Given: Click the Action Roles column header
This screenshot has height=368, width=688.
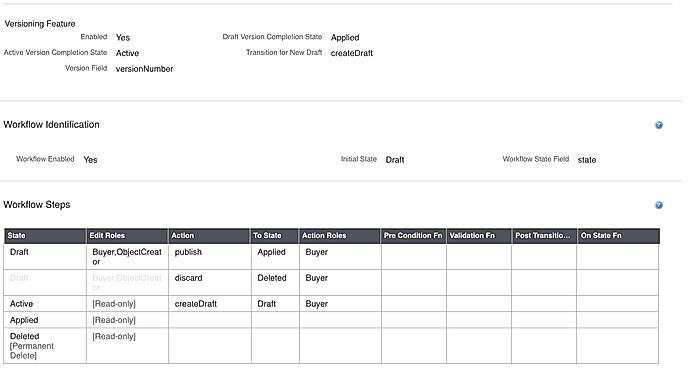Looking at the screenshot, I should click(340, 236).
